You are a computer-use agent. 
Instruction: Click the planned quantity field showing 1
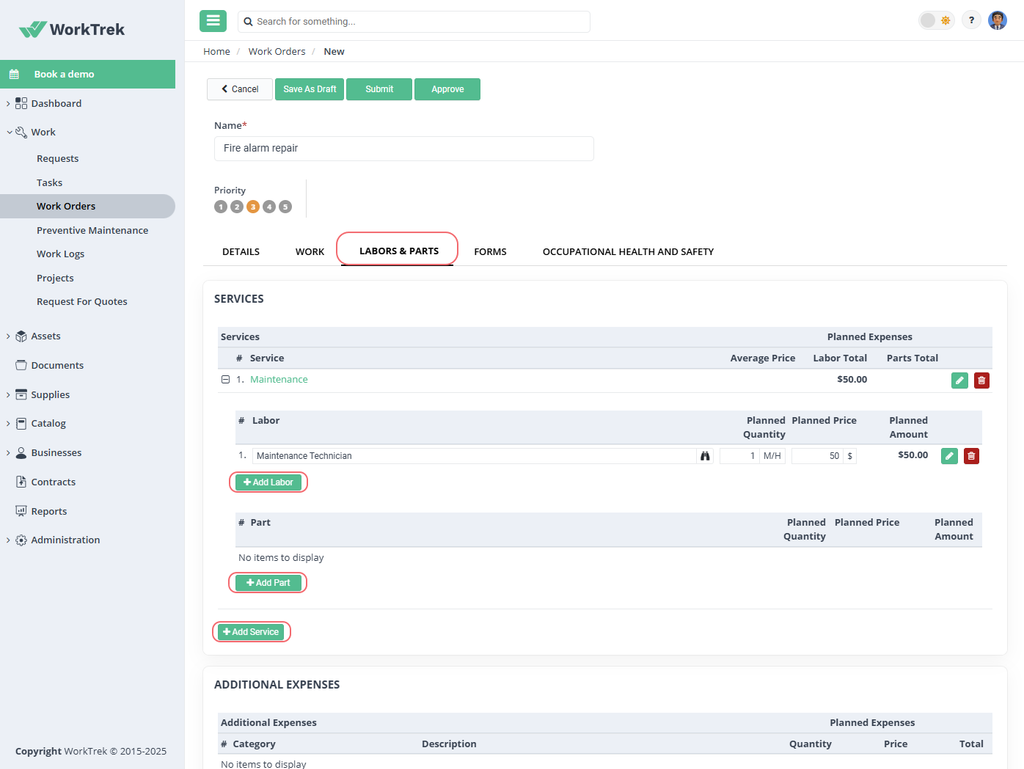740,456
